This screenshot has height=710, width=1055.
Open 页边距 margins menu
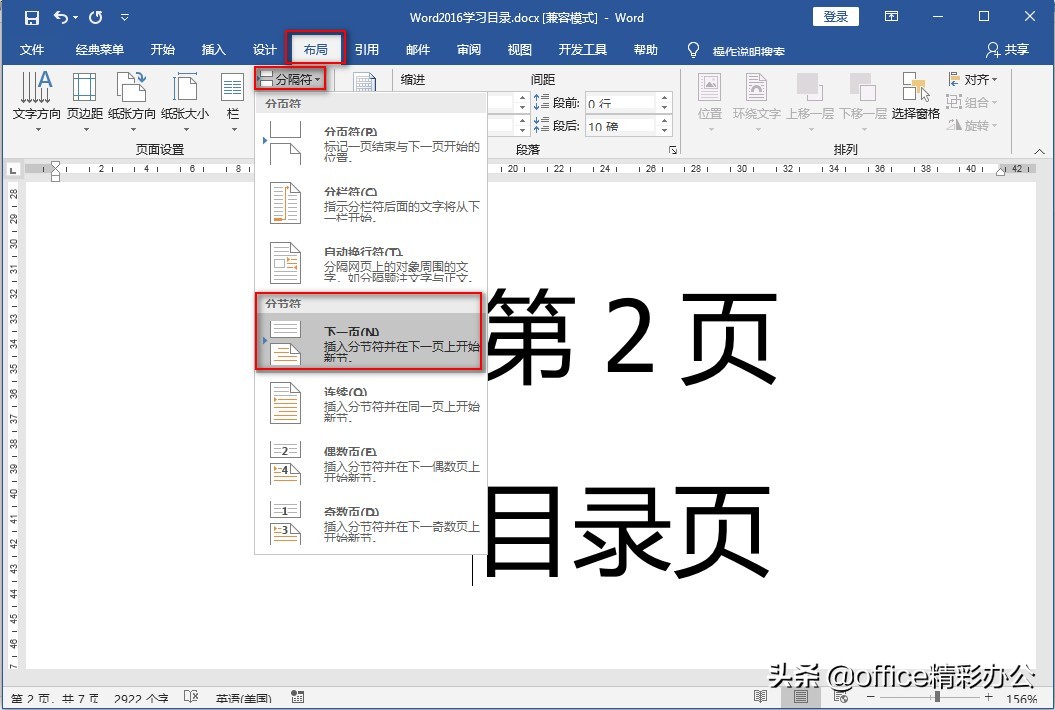[85, 101]
